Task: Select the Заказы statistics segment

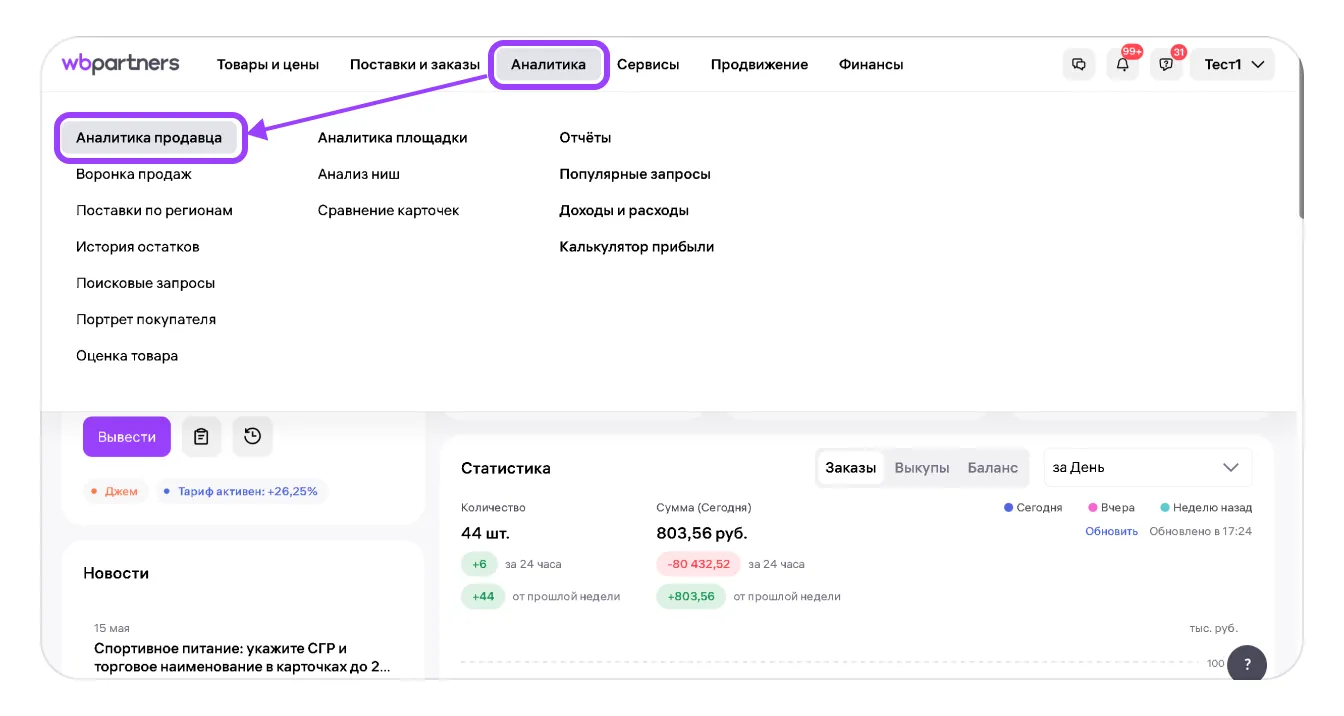Action: (850, 468)
